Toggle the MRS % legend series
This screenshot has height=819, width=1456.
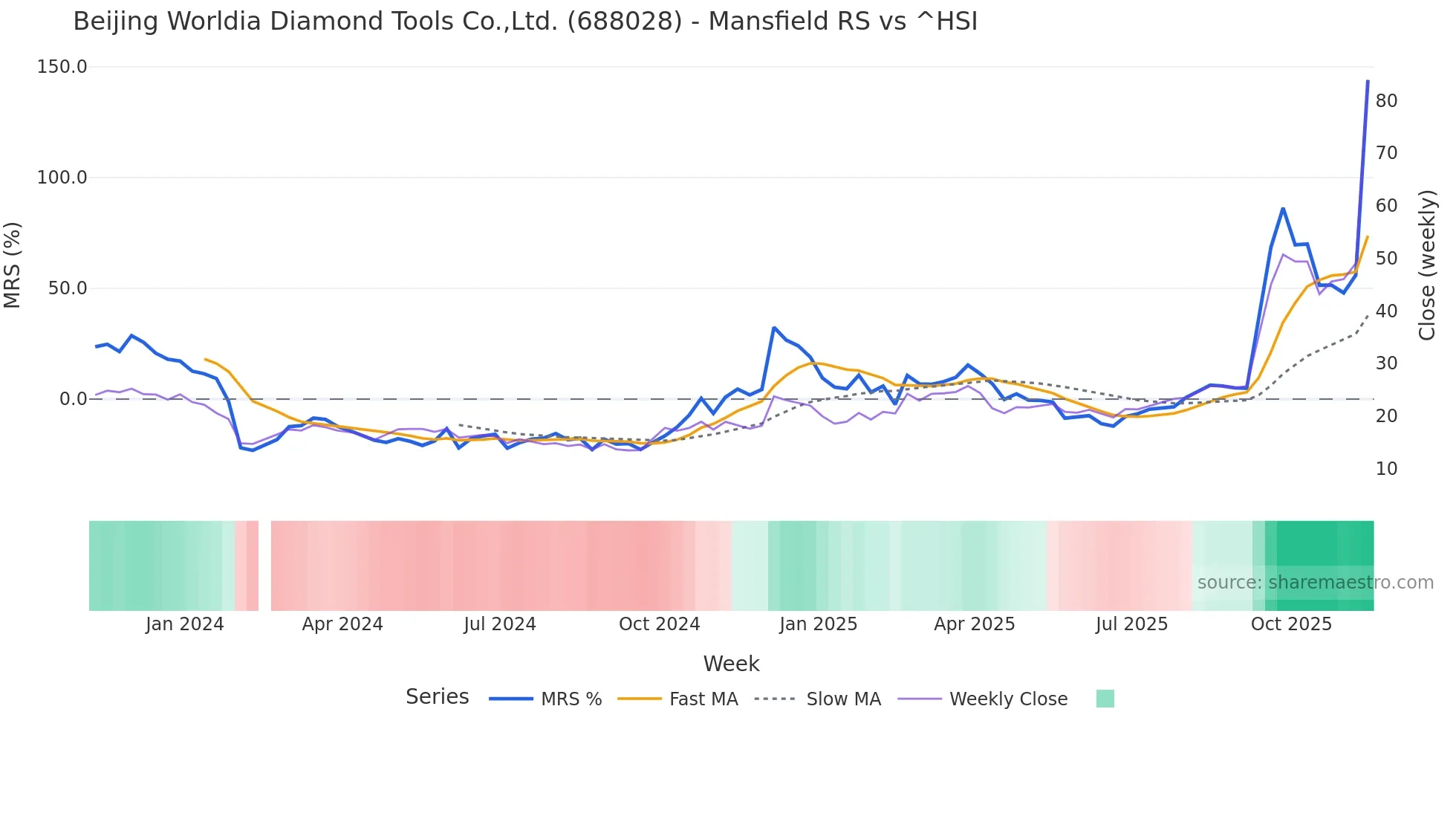coord(545,699)
